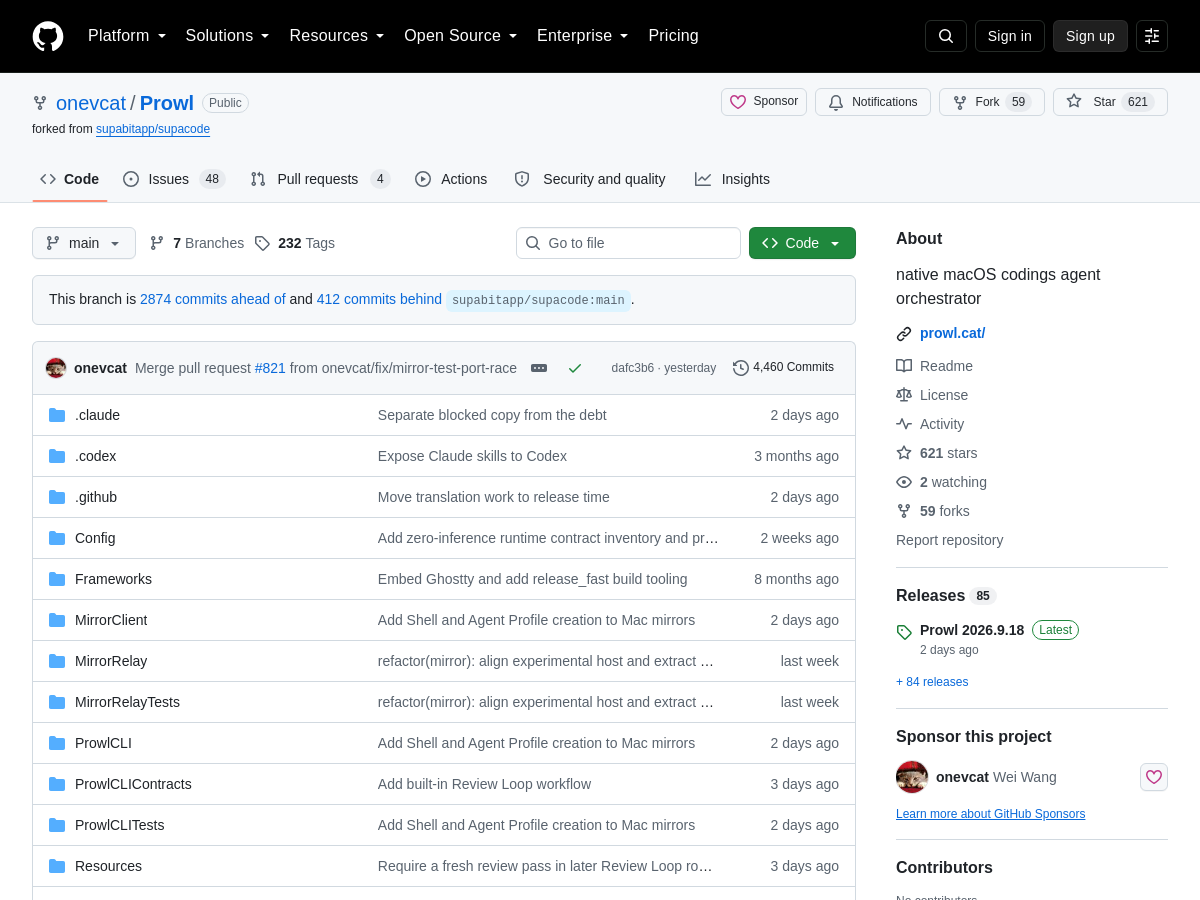Open the appearance settings sliders icon
The height and width of the screenshot is (900, 1200).
coord(1152,36)
